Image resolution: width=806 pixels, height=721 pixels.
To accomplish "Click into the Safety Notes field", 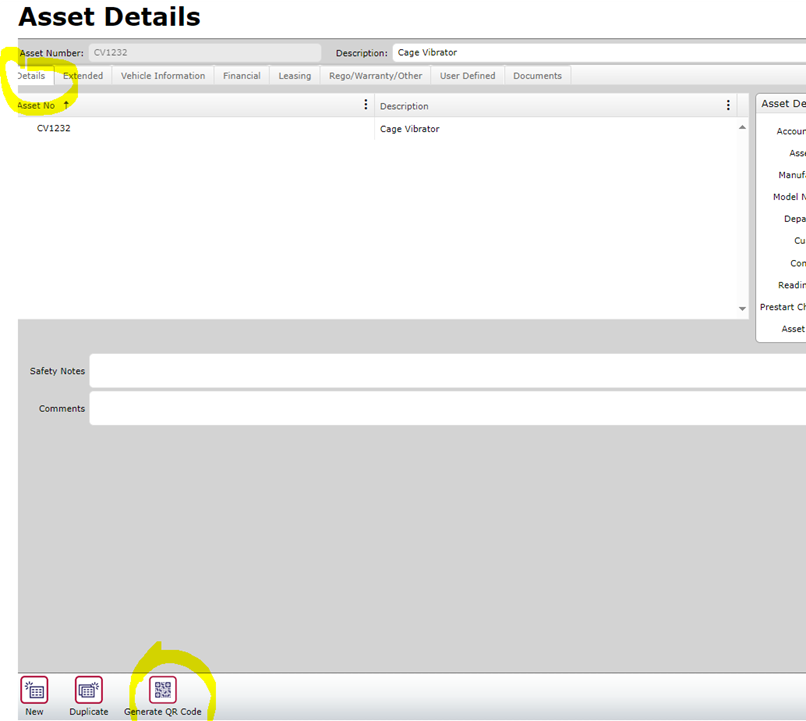I will click(x=447, y=371).
